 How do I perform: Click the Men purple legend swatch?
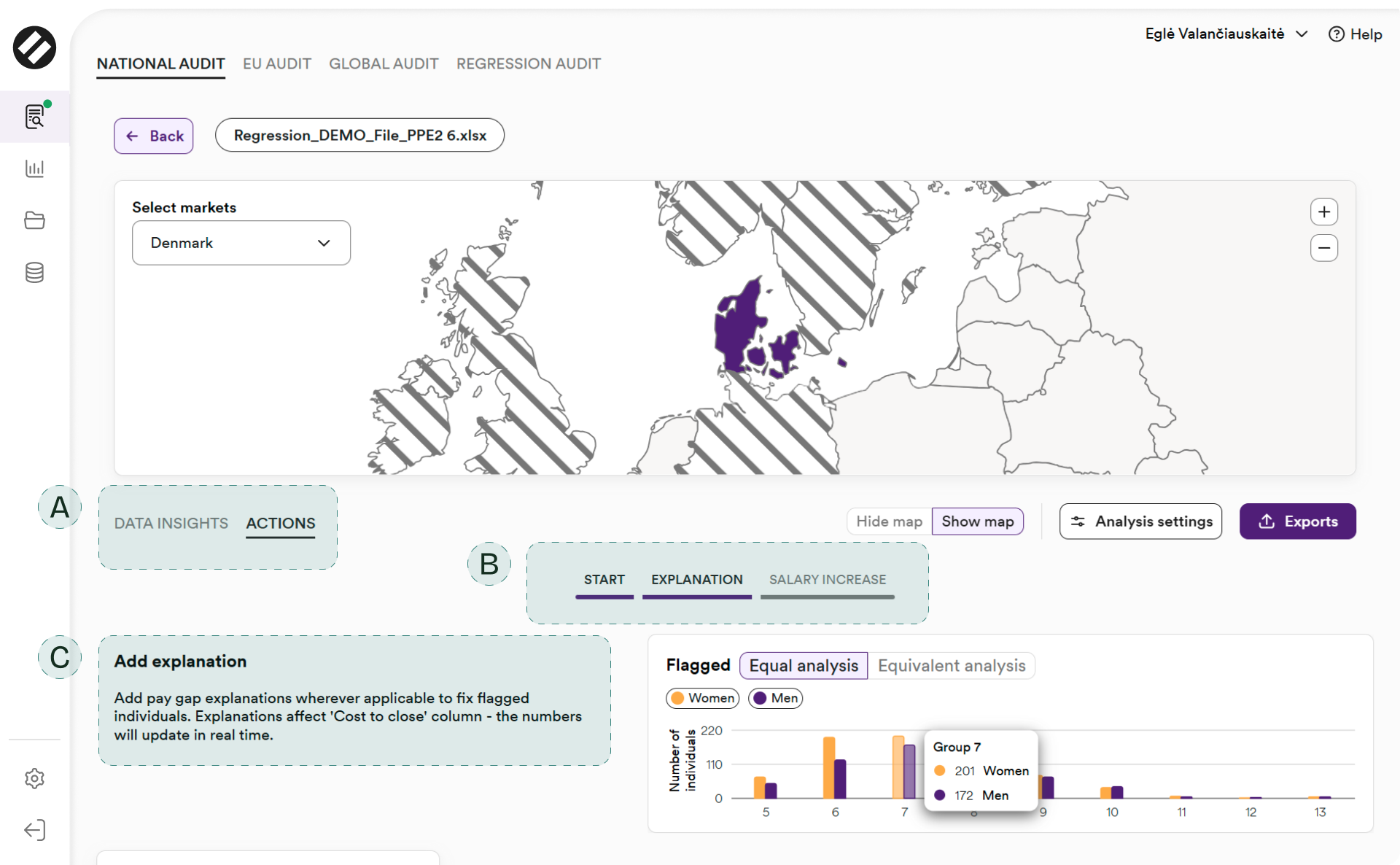coord(761,698)
